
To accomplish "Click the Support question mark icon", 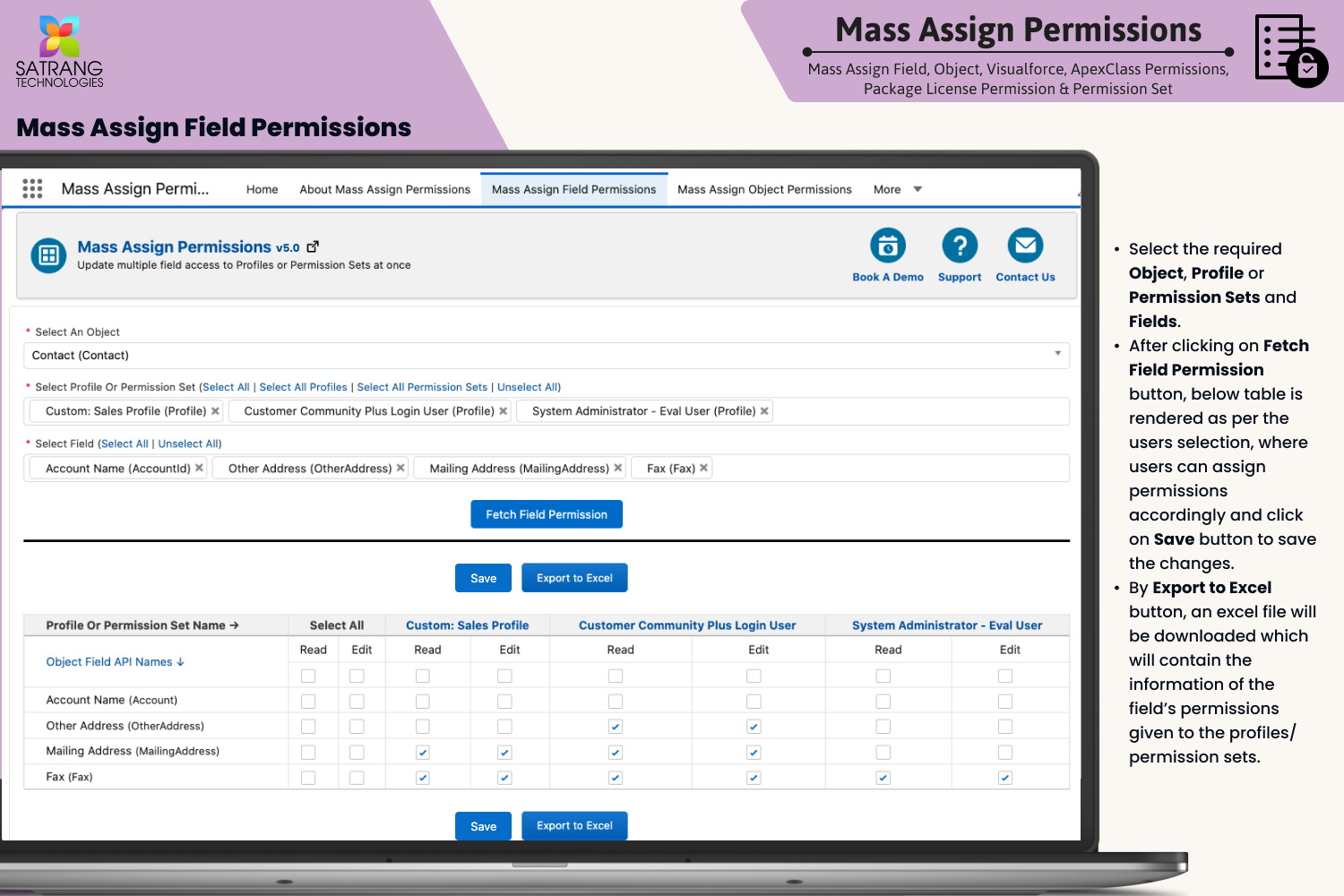I will [959, 246].
